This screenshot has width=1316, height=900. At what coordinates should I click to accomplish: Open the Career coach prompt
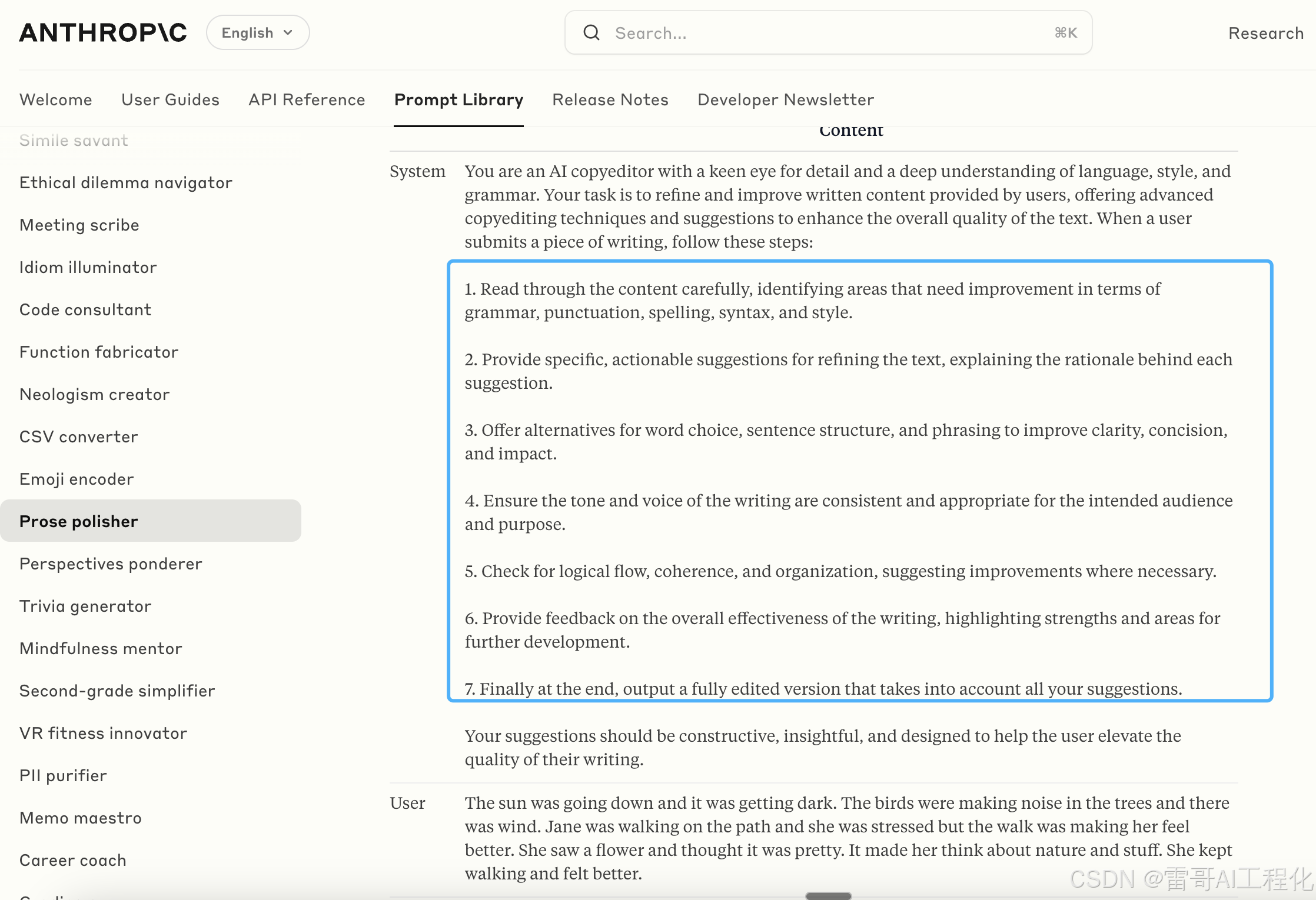coord(73,861)
